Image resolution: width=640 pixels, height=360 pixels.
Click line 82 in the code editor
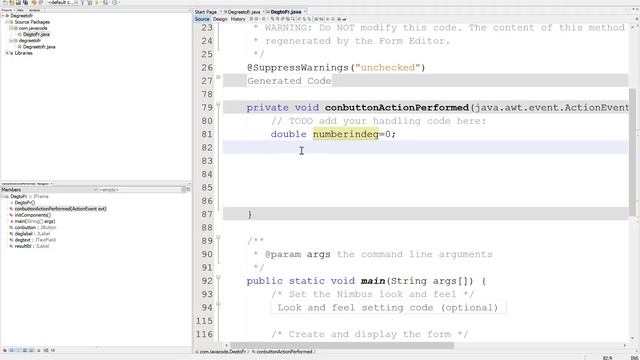tap(425, 147)
